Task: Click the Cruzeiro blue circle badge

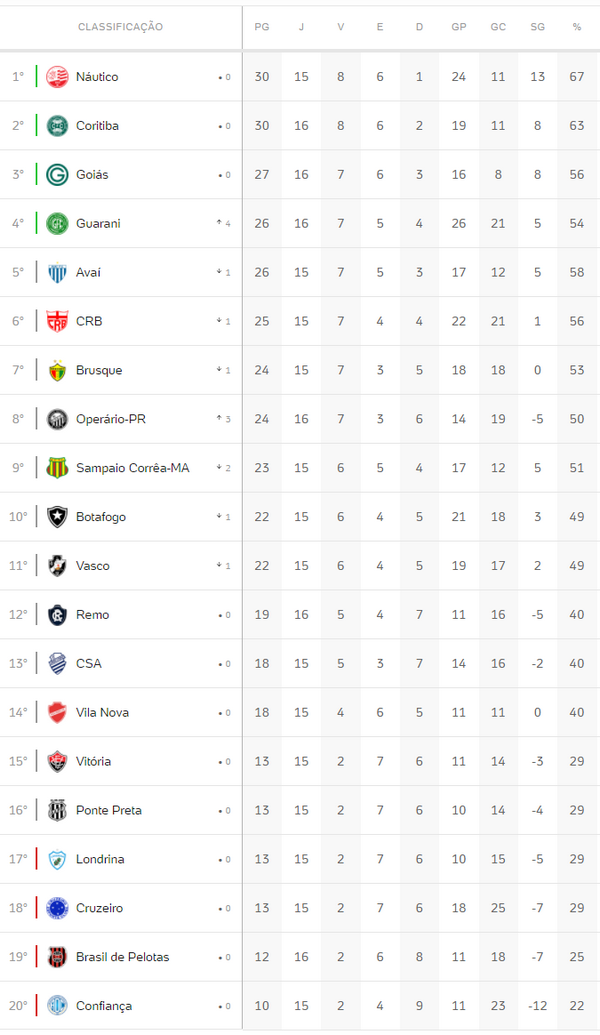Action: pyautogui.click(x=57, y=908)
